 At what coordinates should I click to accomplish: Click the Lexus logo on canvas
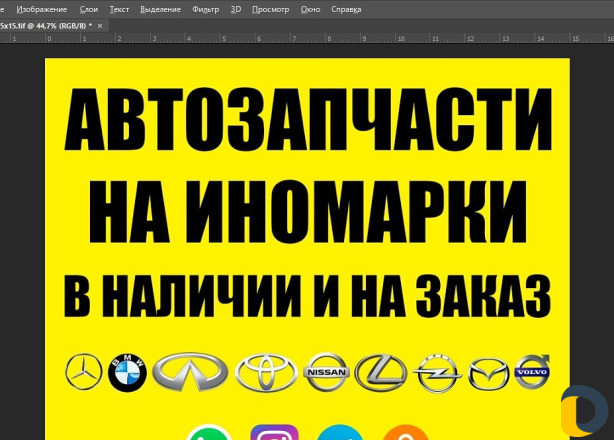click(381, 373)
